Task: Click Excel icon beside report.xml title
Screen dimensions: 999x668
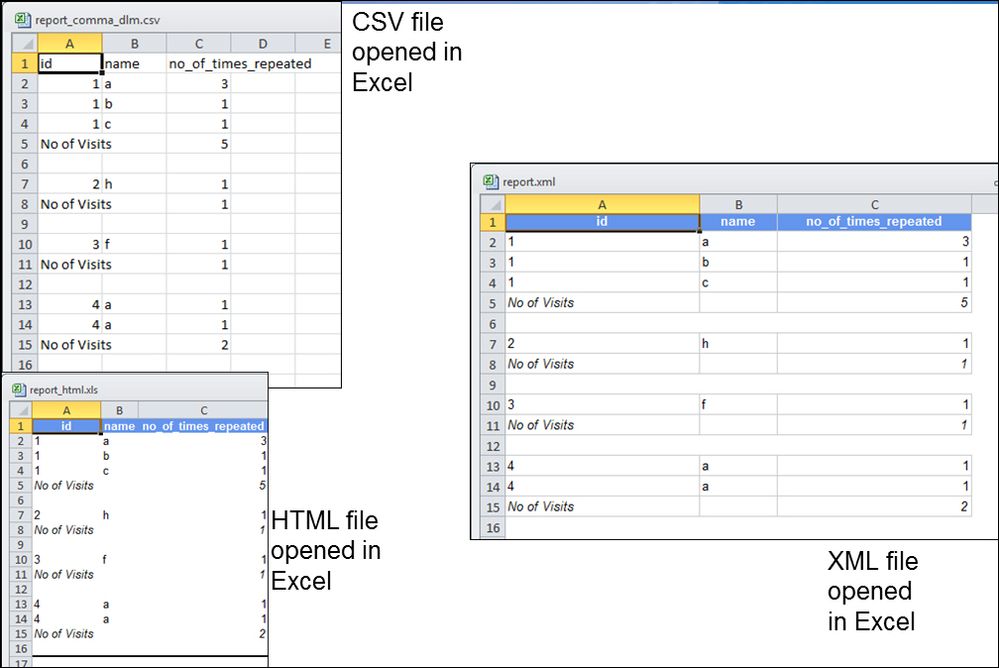Action: [x=490, y=182]
